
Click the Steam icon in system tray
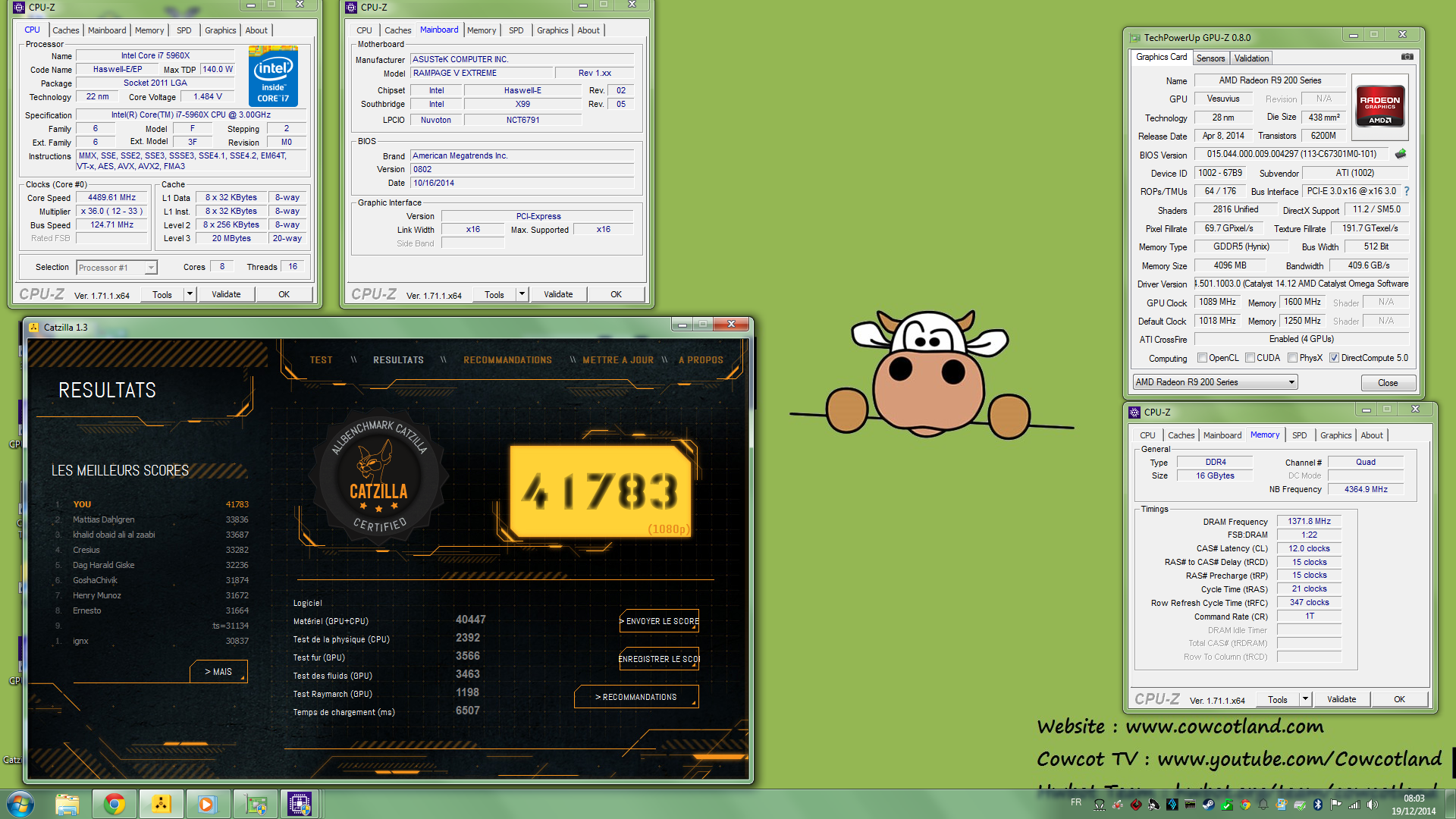click(1208, 805)
